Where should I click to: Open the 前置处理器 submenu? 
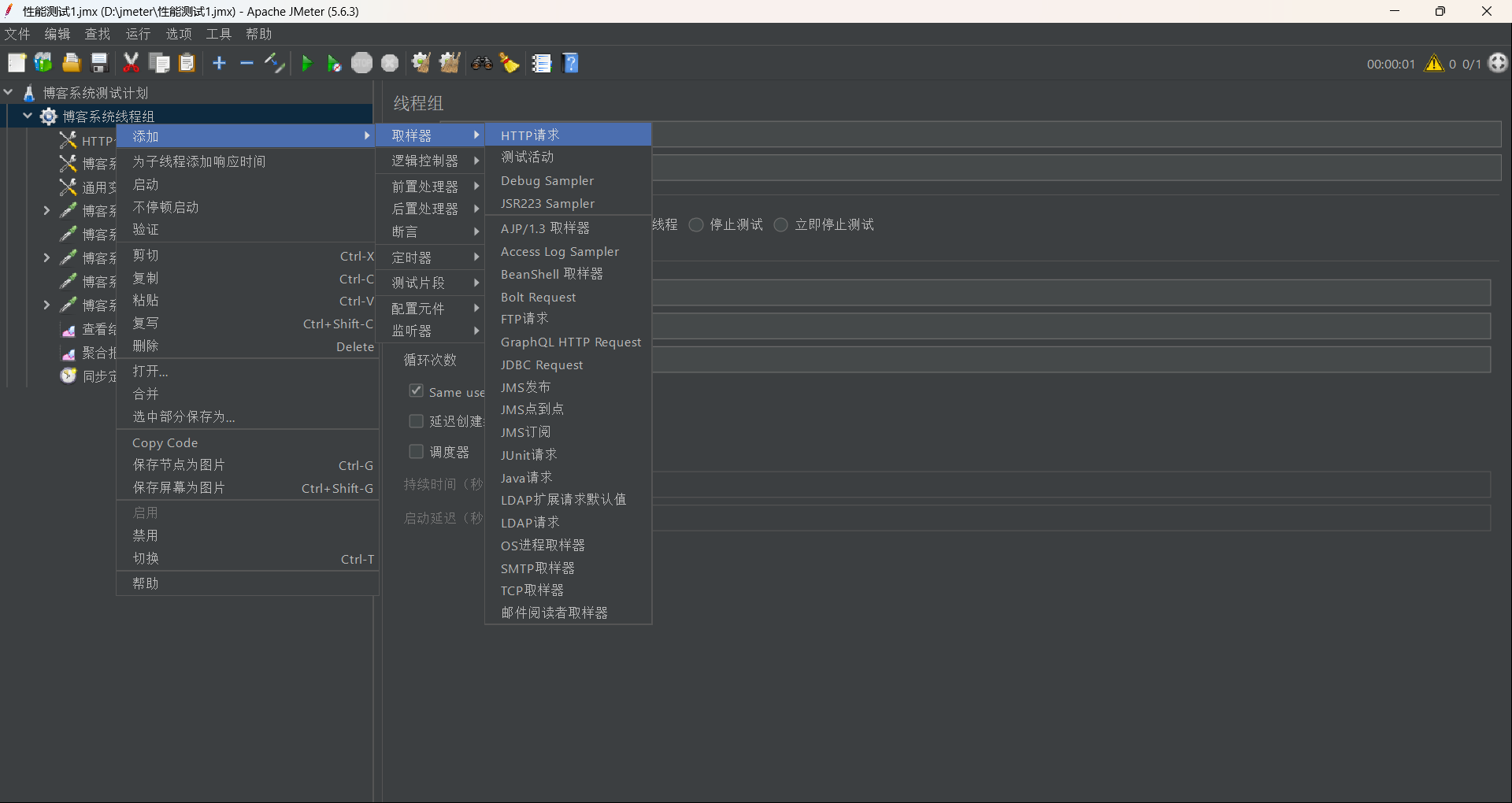[431, 187]
